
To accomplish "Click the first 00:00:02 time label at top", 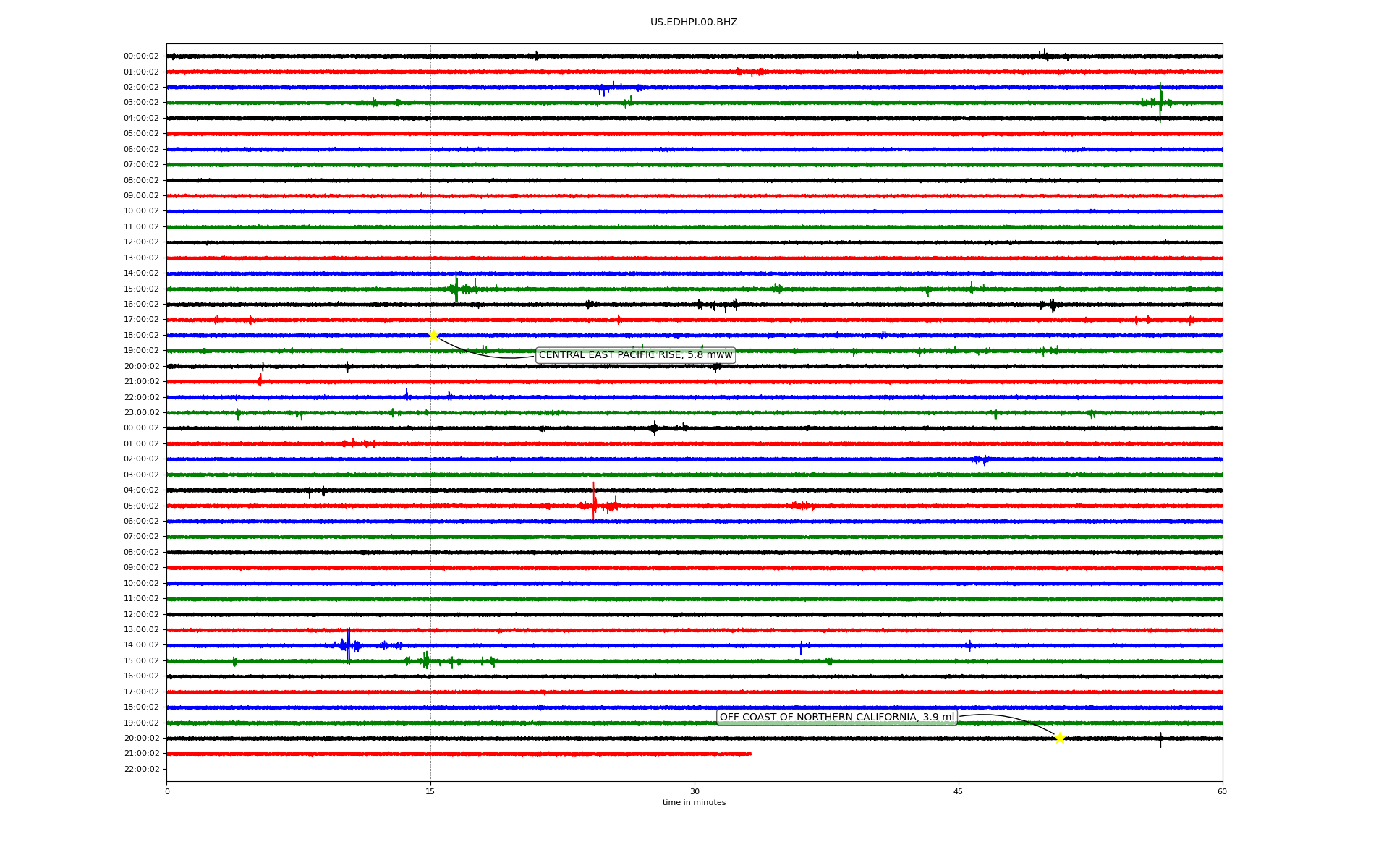I will pyautogui.click(x=141, y=56).
